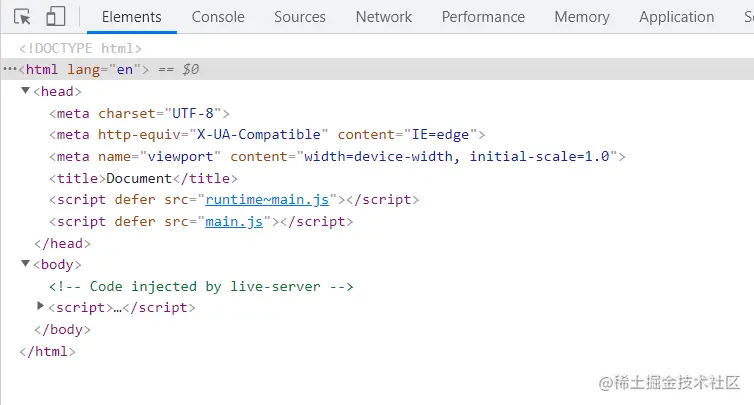Select the html lang="en" node
This screenshot has height=405, width=754.
point(84,69)
